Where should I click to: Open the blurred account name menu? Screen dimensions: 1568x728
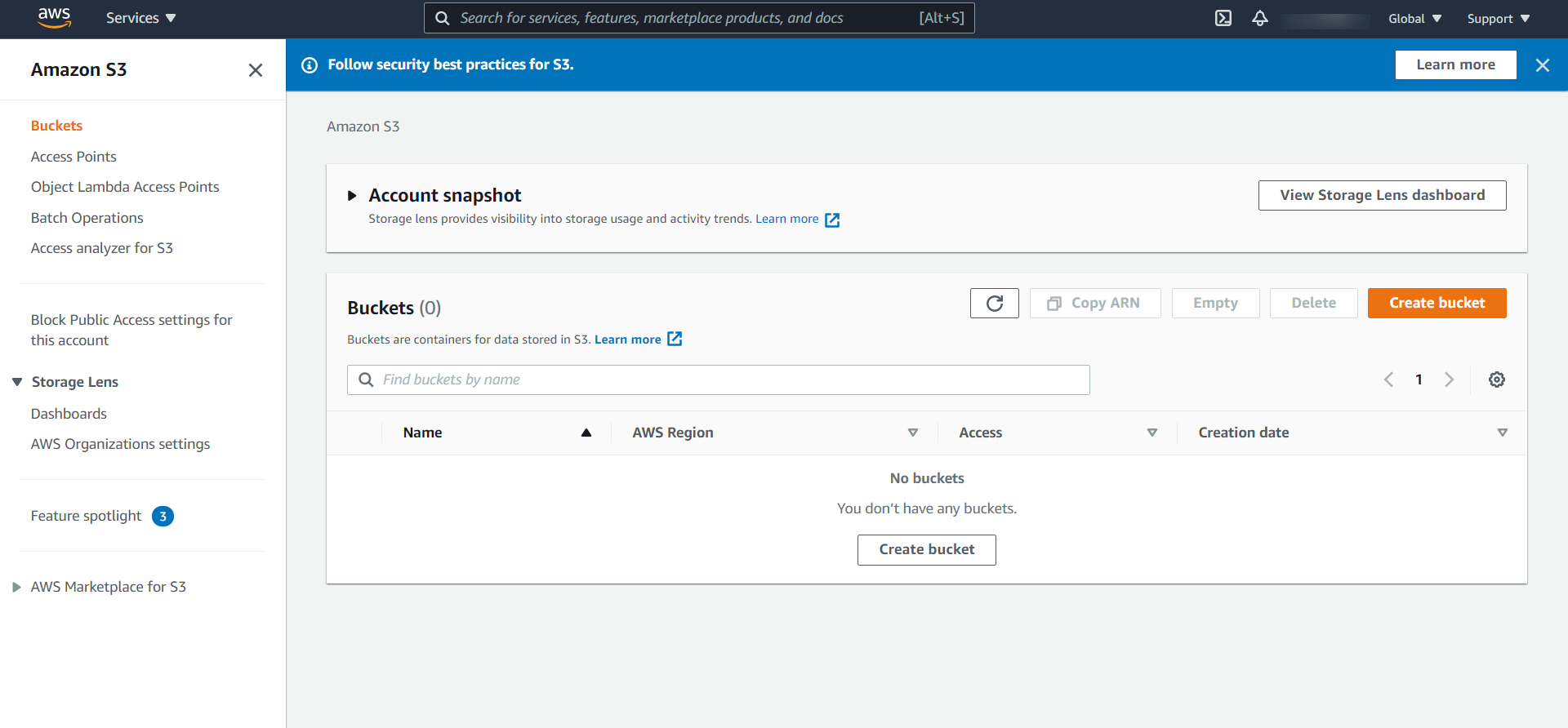pos(1325,20)
